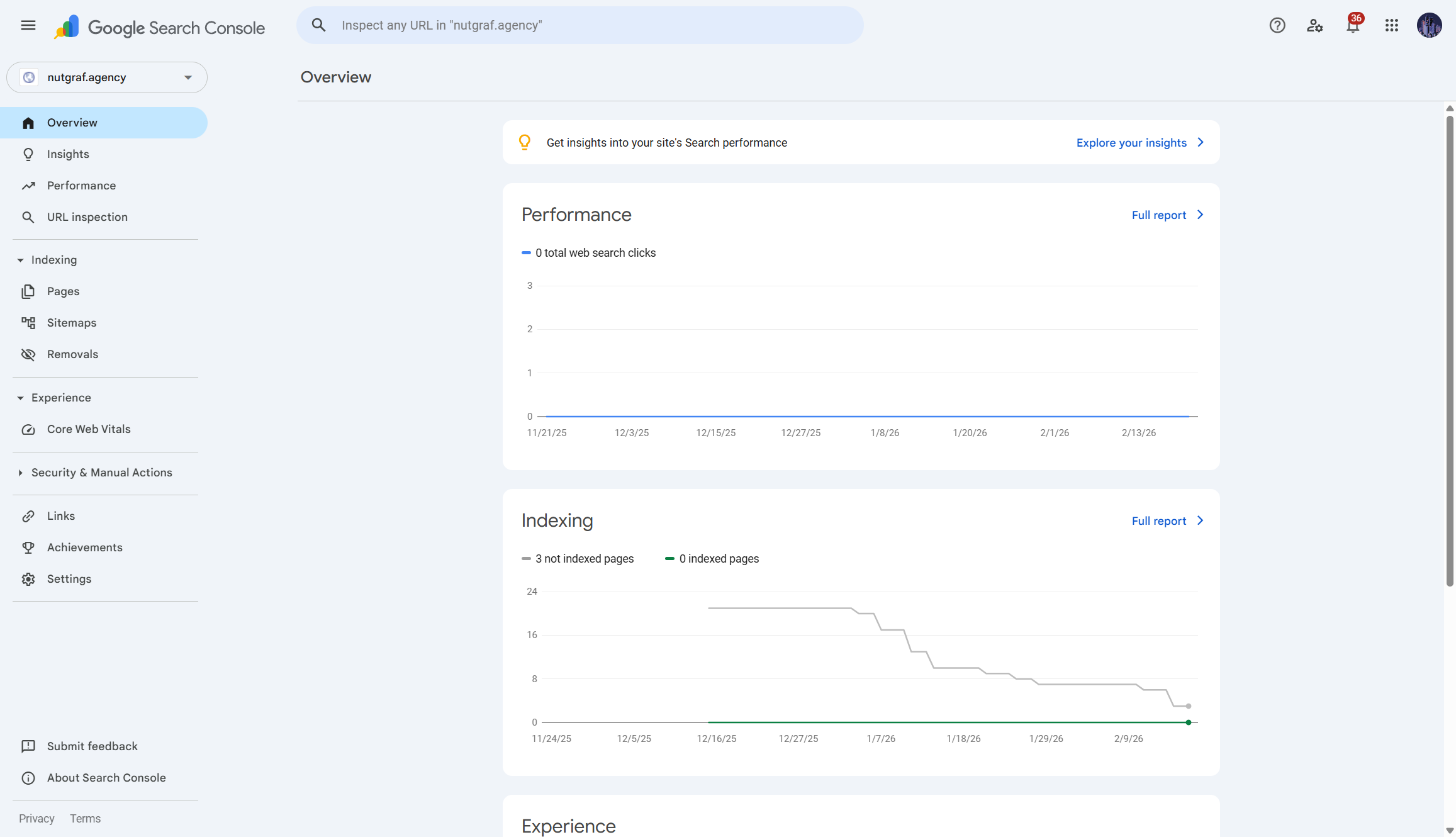
Task: Open Search Console notifications bell
Action: coord(1353,25)
